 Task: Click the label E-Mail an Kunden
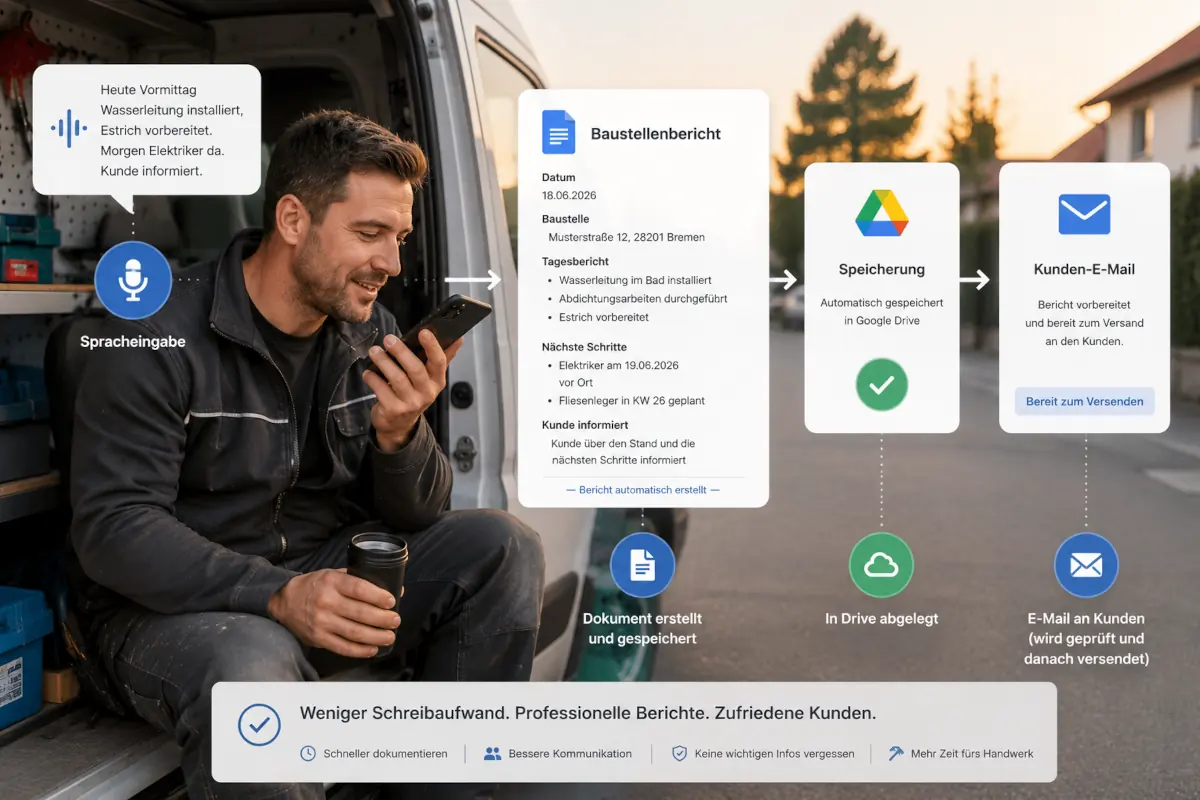[1086, 619]
